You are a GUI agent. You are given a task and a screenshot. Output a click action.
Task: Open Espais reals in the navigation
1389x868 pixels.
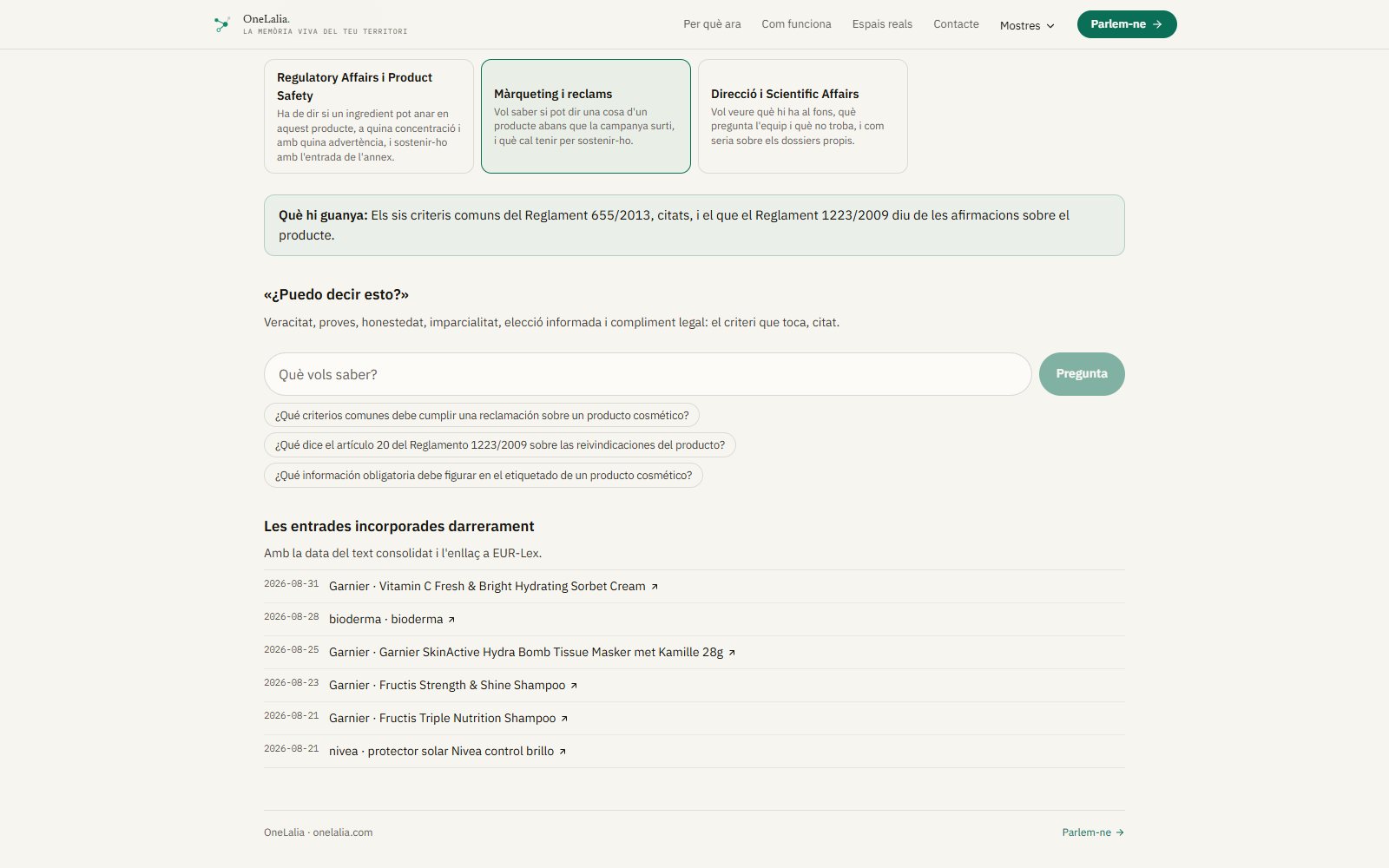[882, 24]
